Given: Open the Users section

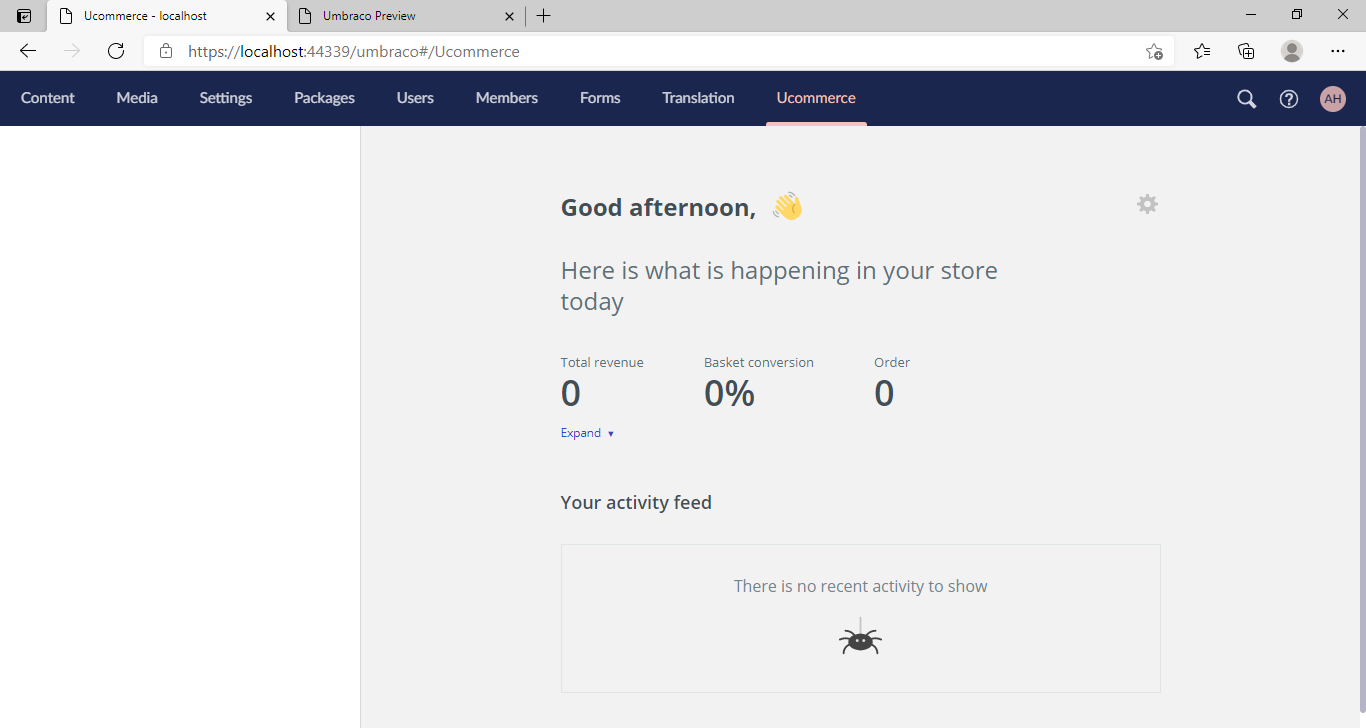Looking at the screenshot, I should [415, 98].
